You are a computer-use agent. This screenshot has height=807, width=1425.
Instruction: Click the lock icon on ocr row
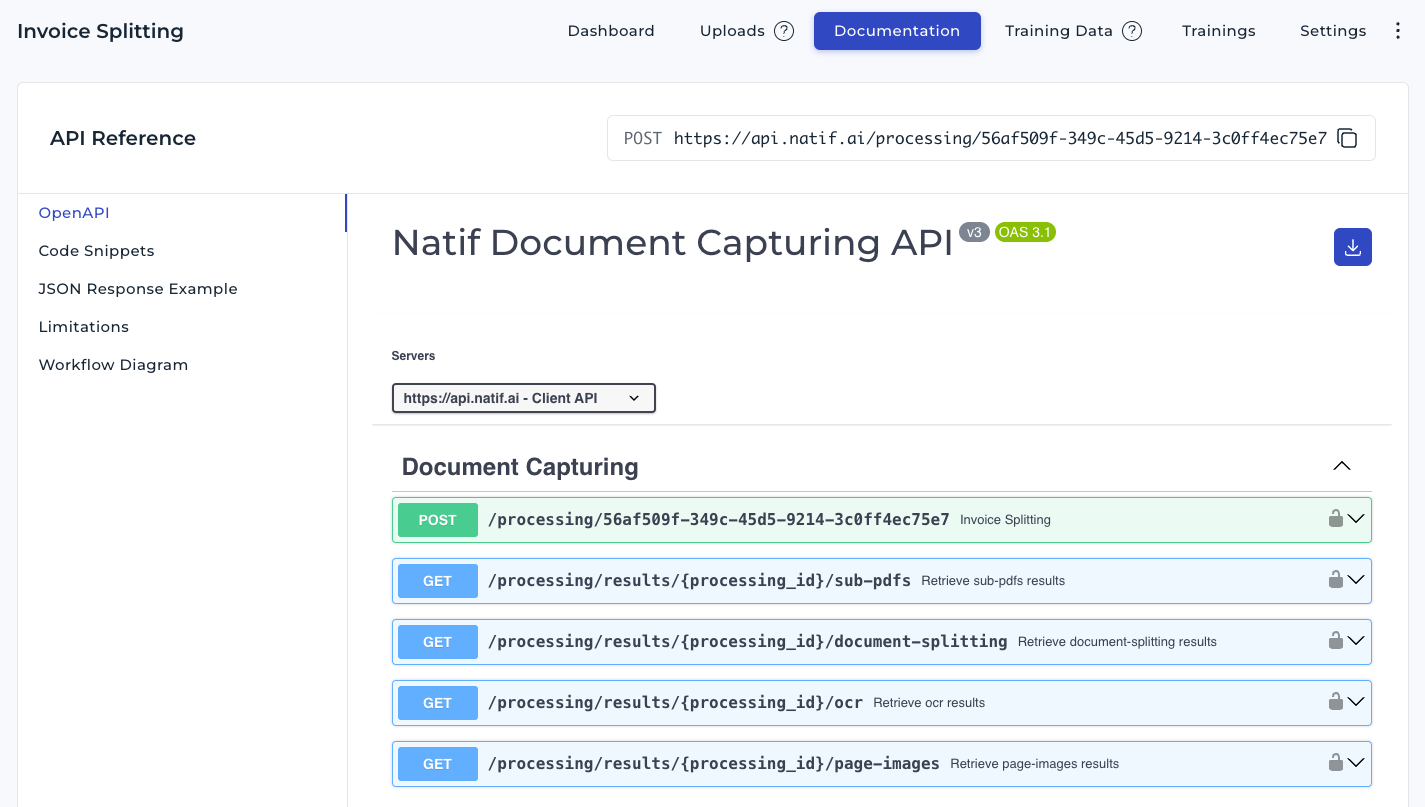[1335, 701]
